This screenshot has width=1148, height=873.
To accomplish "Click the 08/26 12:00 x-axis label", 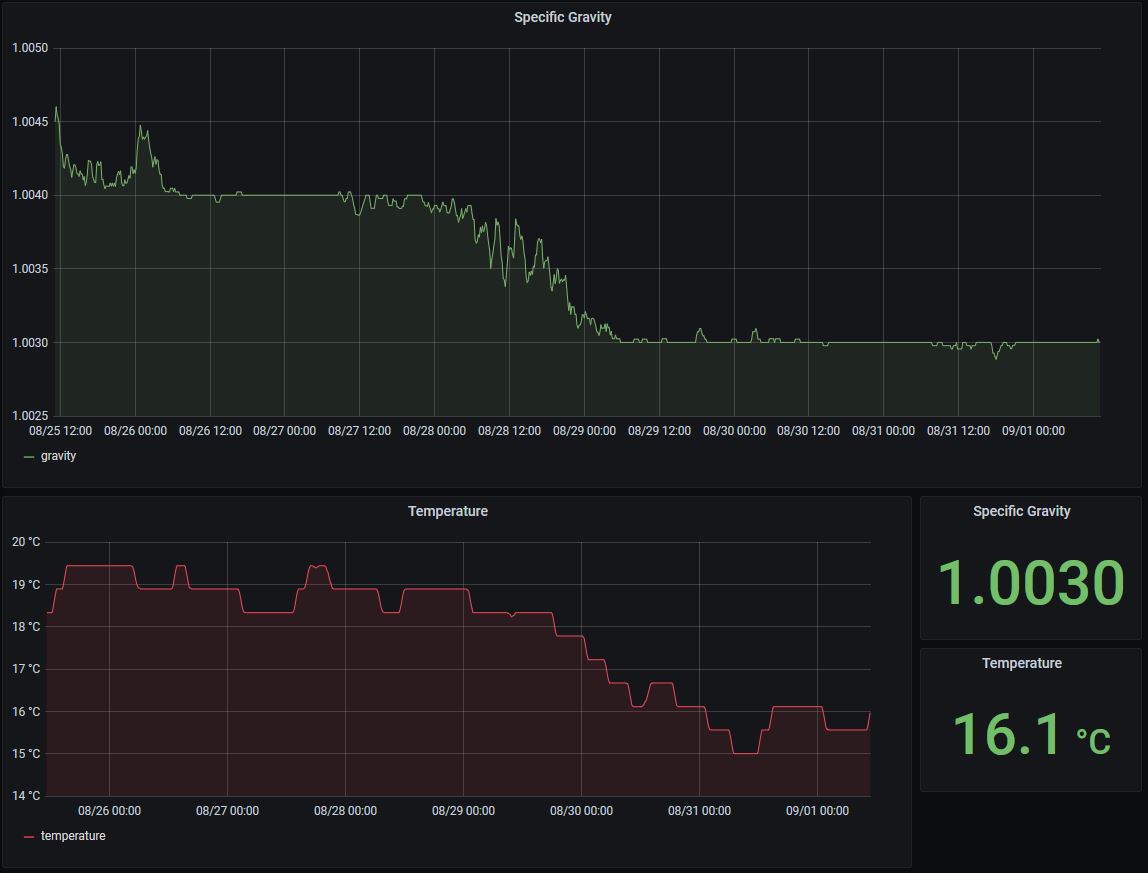I will 210,431.
